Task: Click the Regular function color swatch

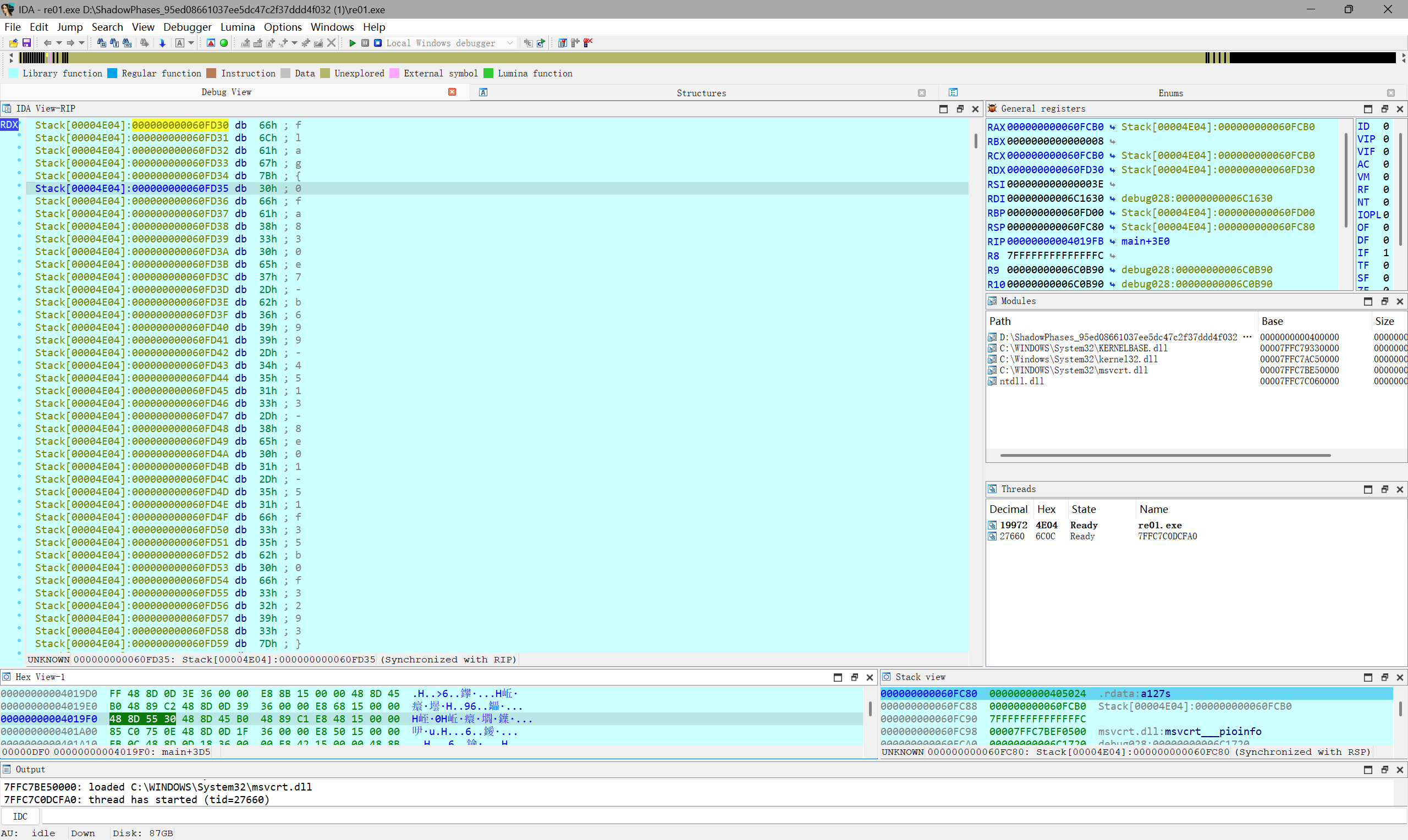Action: [x=112, y=73]
